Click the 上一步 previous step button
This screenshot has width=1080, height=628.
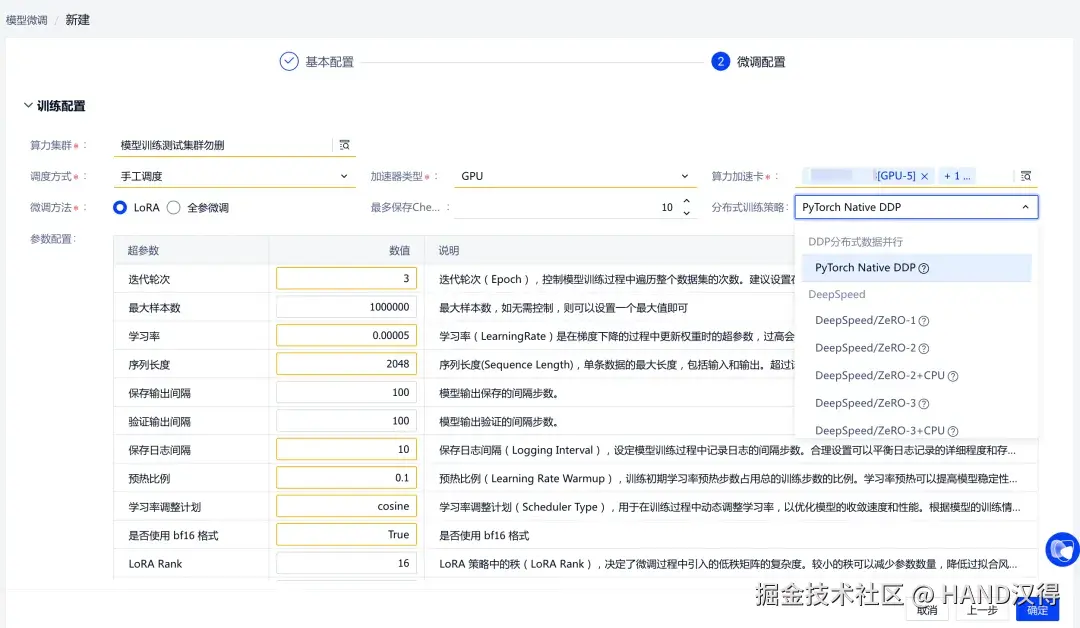click(x=982, y=610)
